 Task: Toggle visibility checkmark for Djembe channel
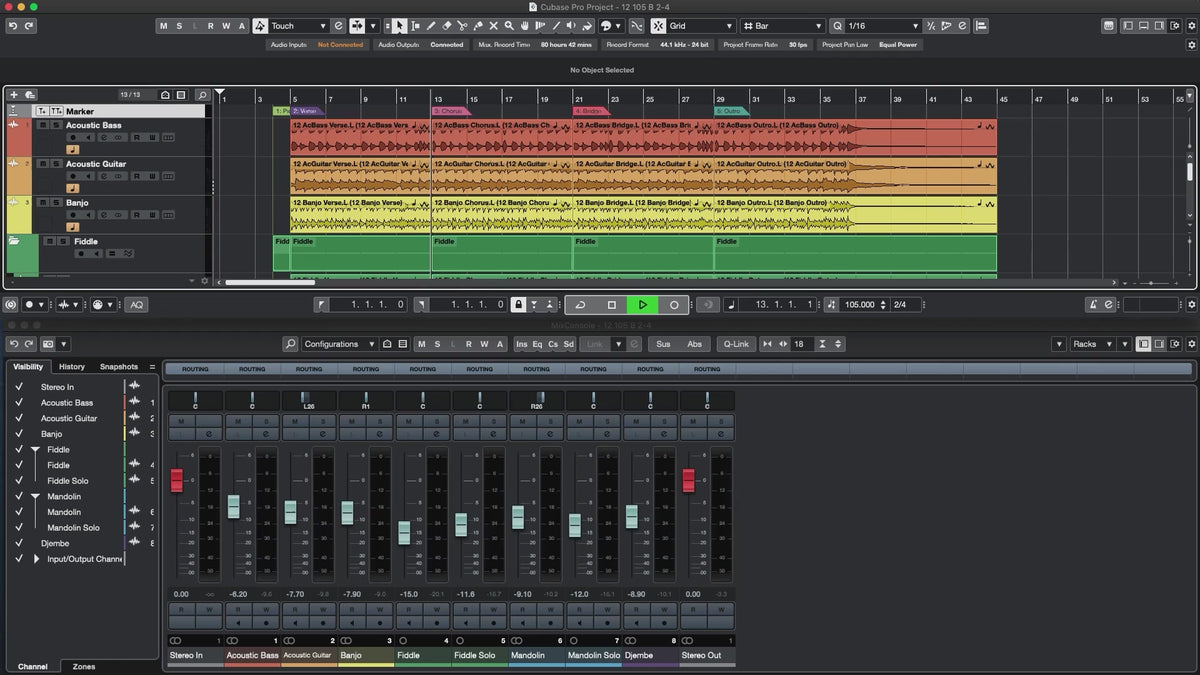18,543
